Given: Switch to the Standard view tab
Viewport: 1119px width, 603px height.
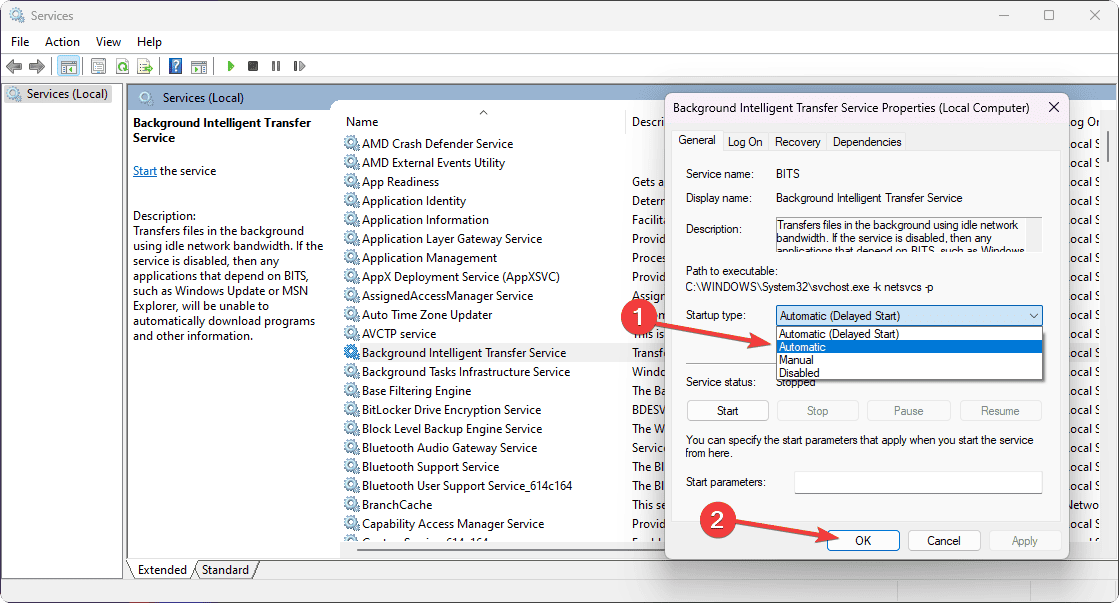Looking at the screenshot, I should pyautogui.click(x=225, y=570).
